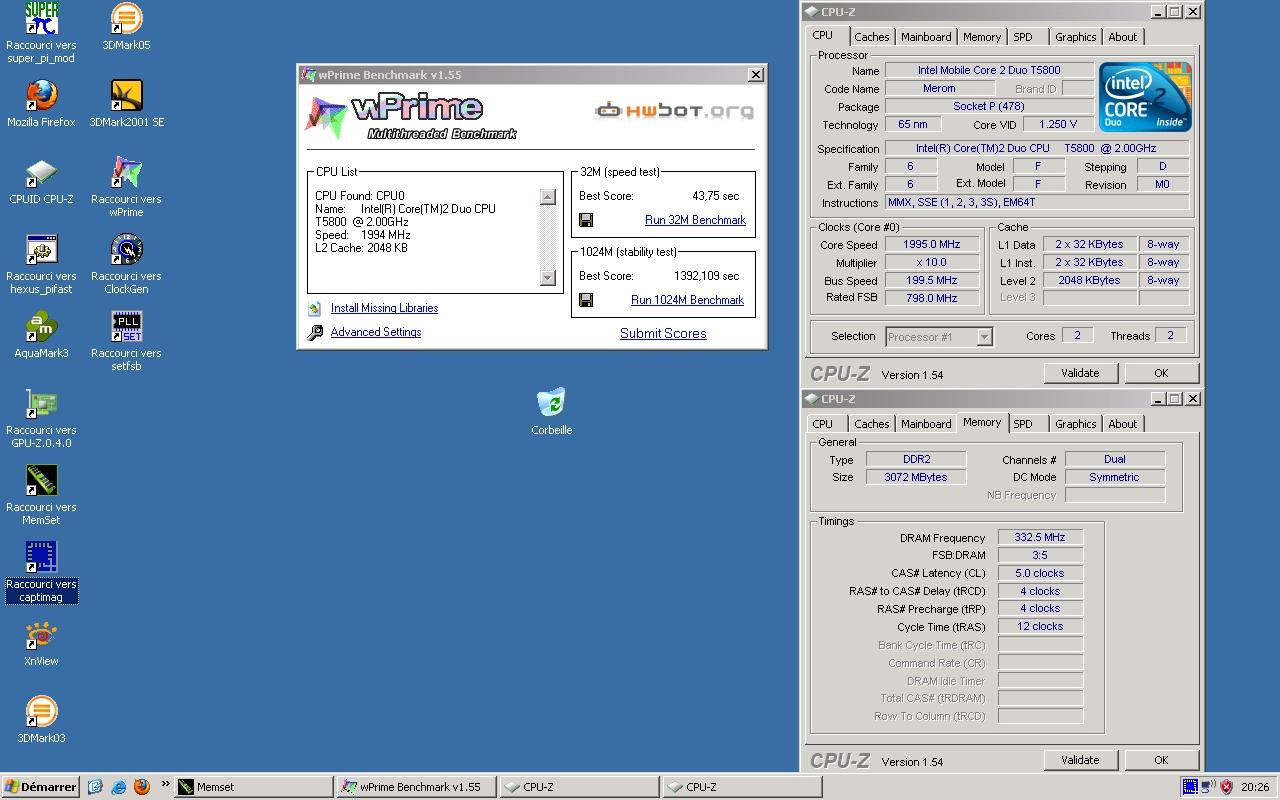Open the Démarrer start menu
This screenshot has height=800, width=1280.
(x=40, y=787)
